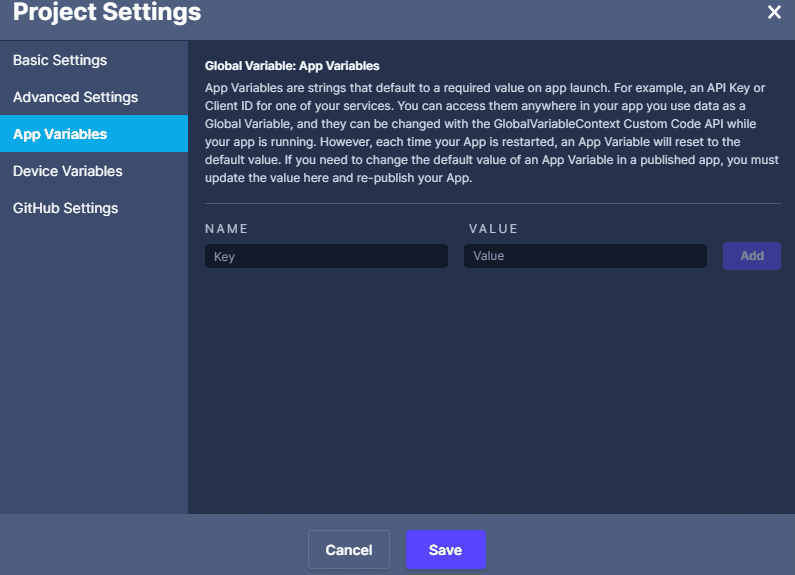Screen dimensions: 795x575
Task: Open GitHub Settings in the sidebar
Action: (x=65, y=208)
